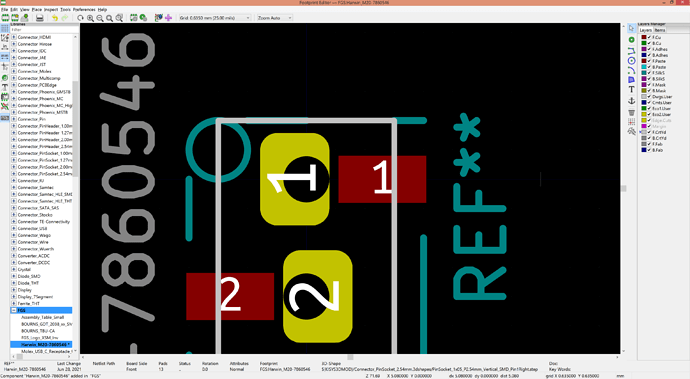Screen dimensions: 690x379
Task: Pick the Draw Circle tool
Action: pyautogui.click(x=631, y=60)
